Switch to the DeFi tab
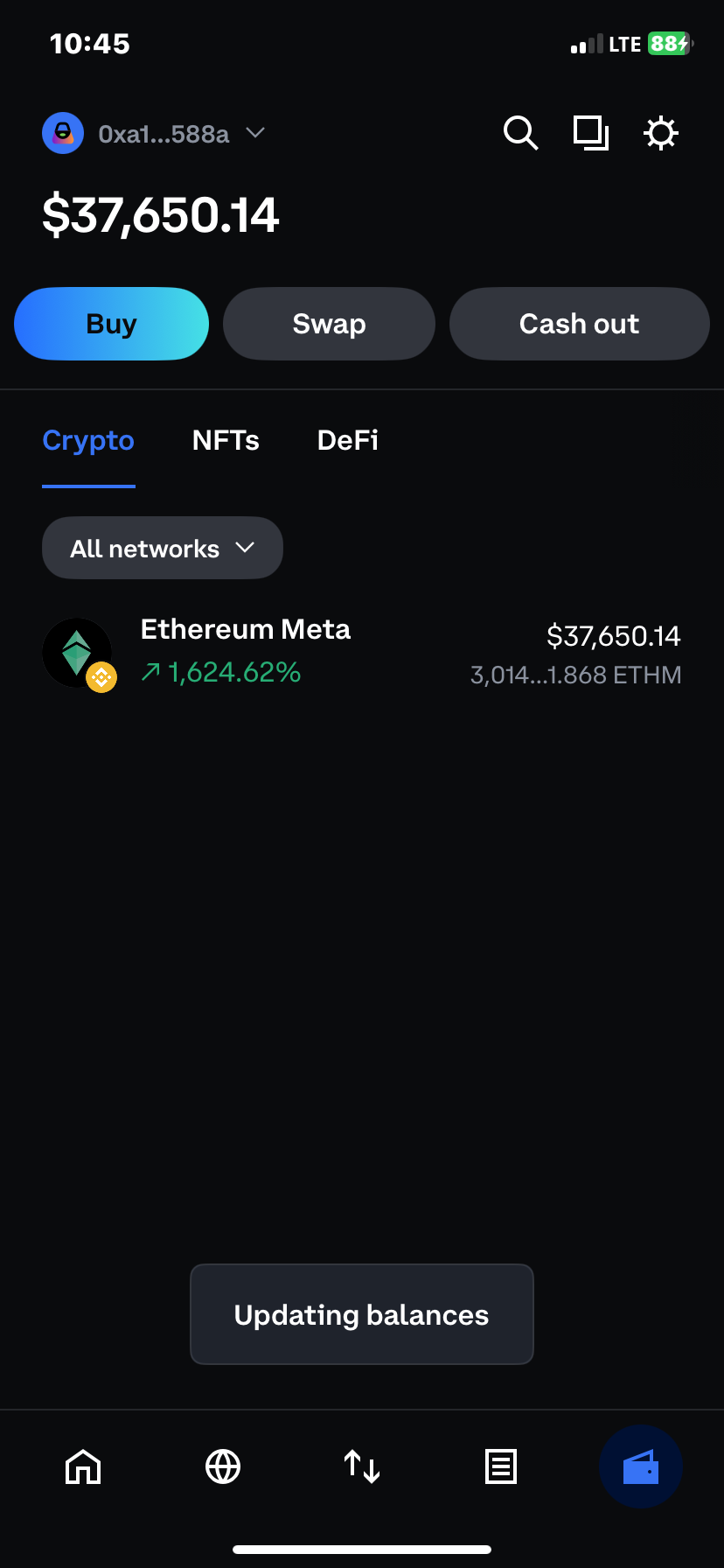The height and width of the screenshot is (1568, 724). [348, 440]
